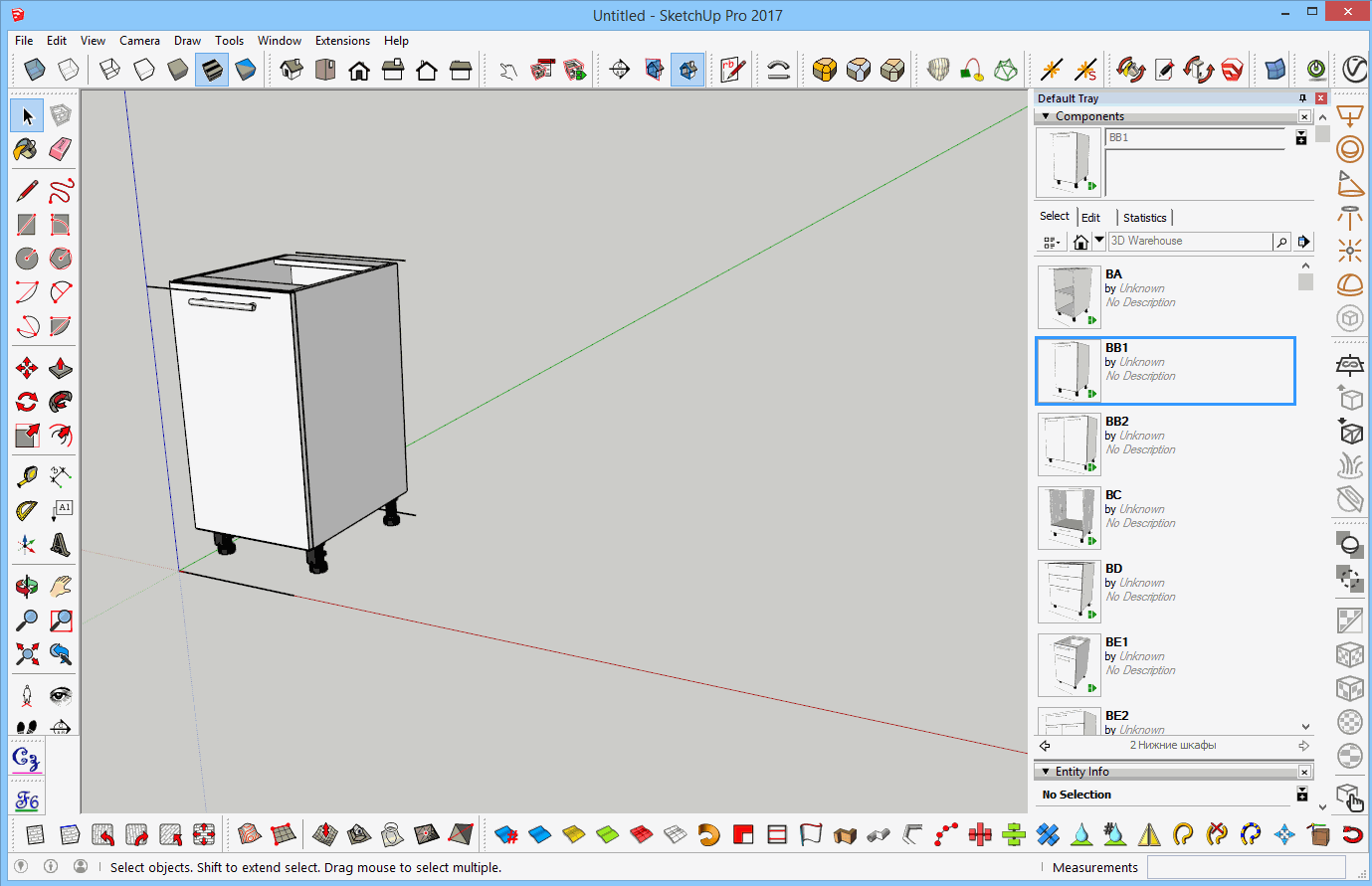This screenshot has width=1372, height=886.
Task: Click the 3D Warehouse search button
Action: point(1281,241)
